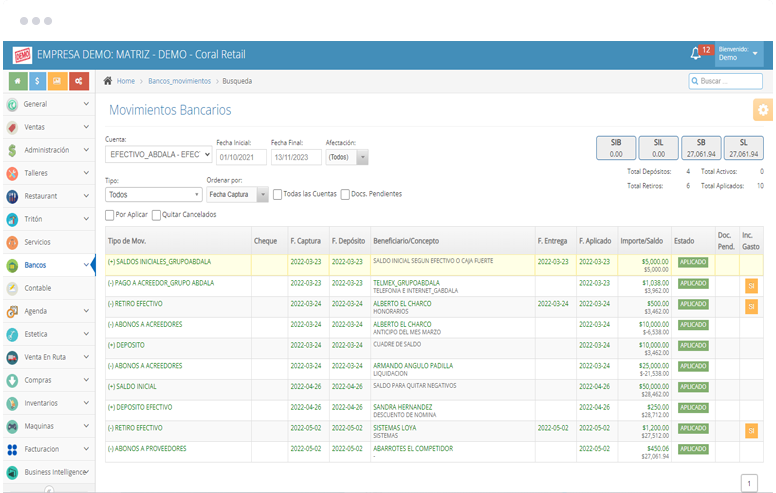The height and width of the screenshot is (493, 776).
Task: Click the Servicios sidebar icon
Action: coord(12,243)
